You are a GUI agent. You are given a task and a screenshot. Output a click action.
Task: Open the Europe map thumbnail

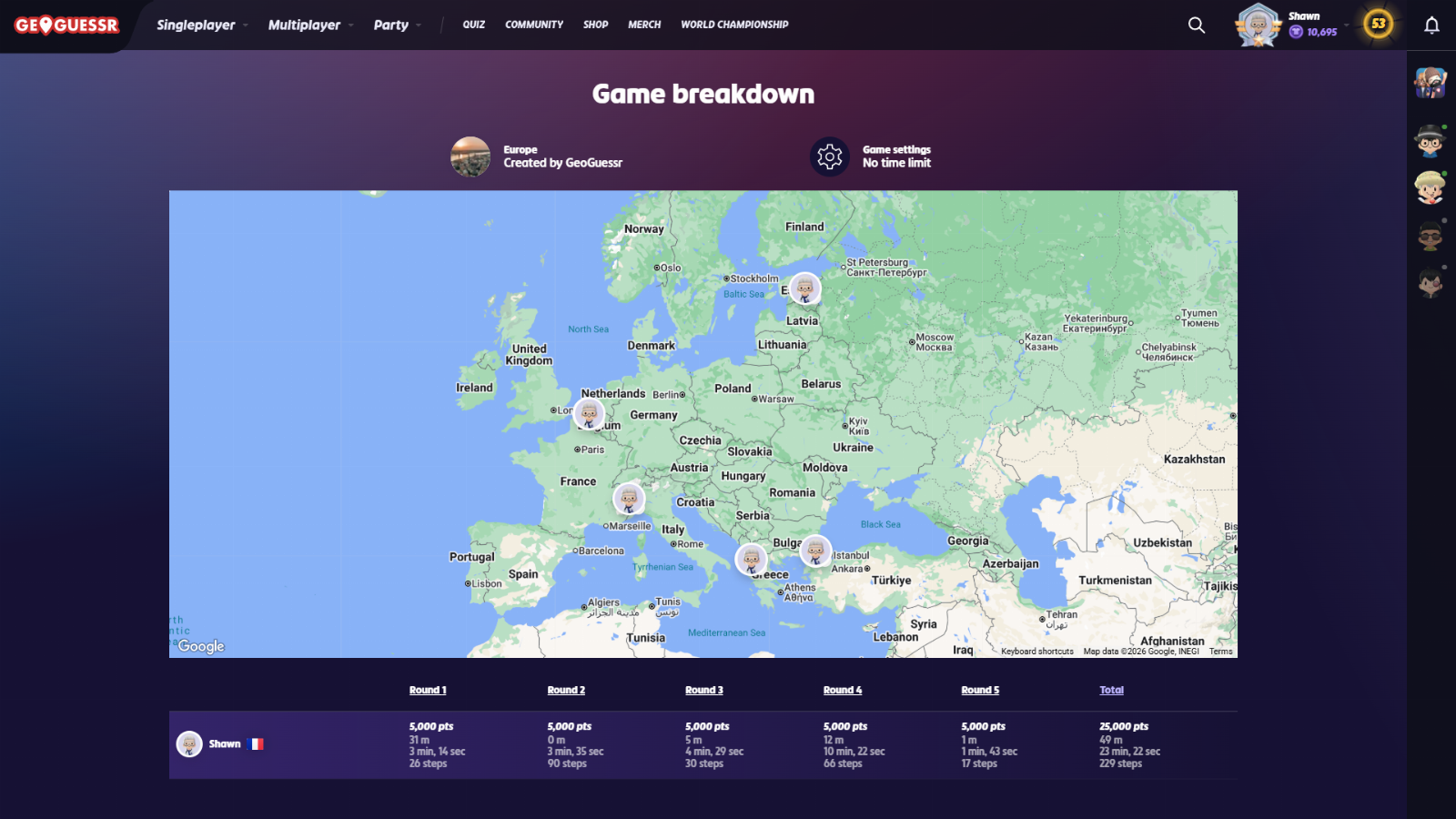coord(470,157)
